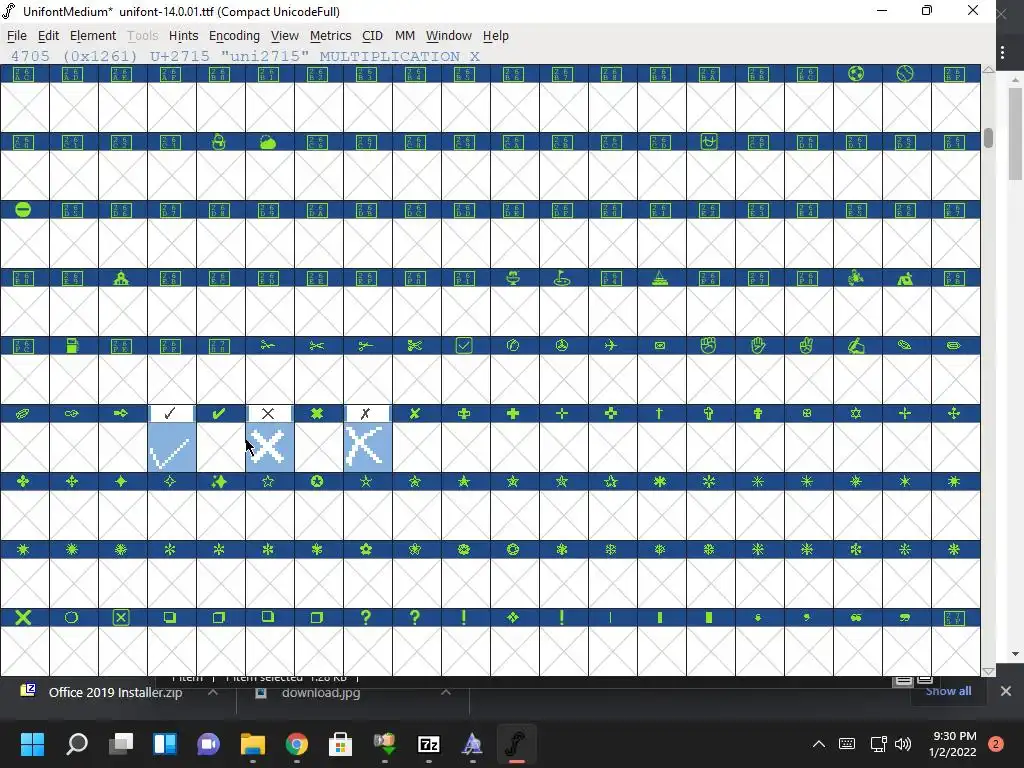The height and width of the screenshot is (768, 1024).
Task: Open the Window menu
Action: 449,35
